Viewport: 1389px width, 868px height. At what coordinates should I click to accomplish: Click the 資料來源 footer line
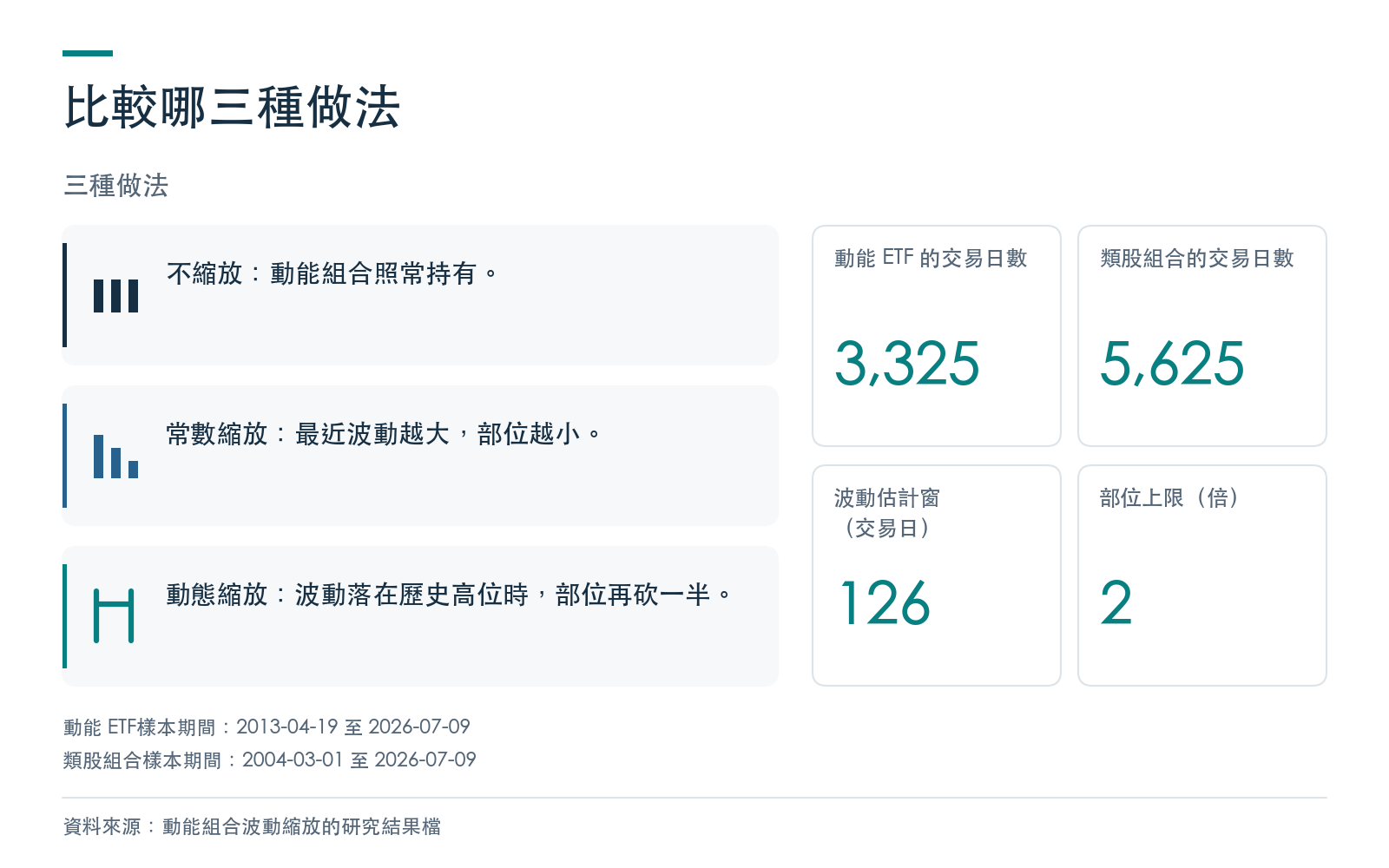tap(252, 826)
